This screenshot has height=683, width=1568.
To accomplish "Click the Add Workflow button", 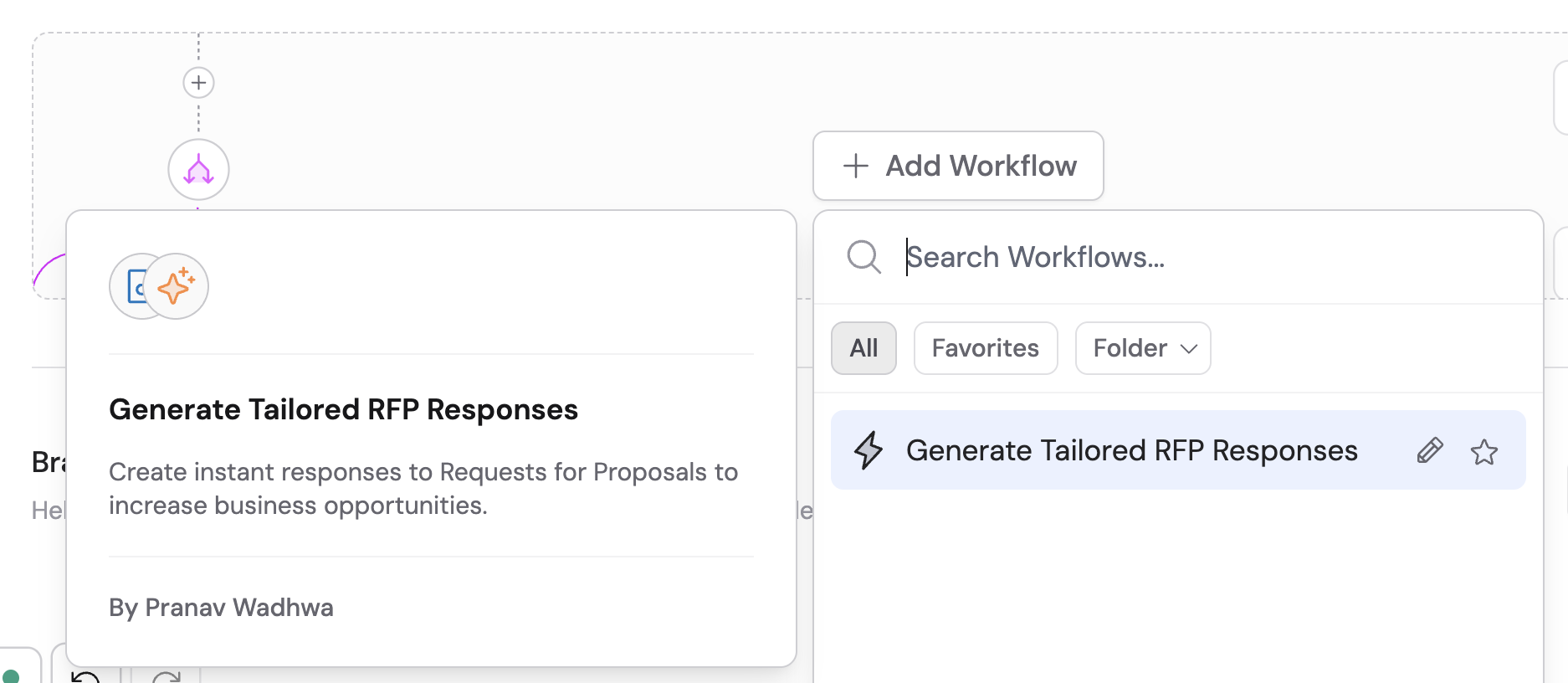I will coord(958,166).
